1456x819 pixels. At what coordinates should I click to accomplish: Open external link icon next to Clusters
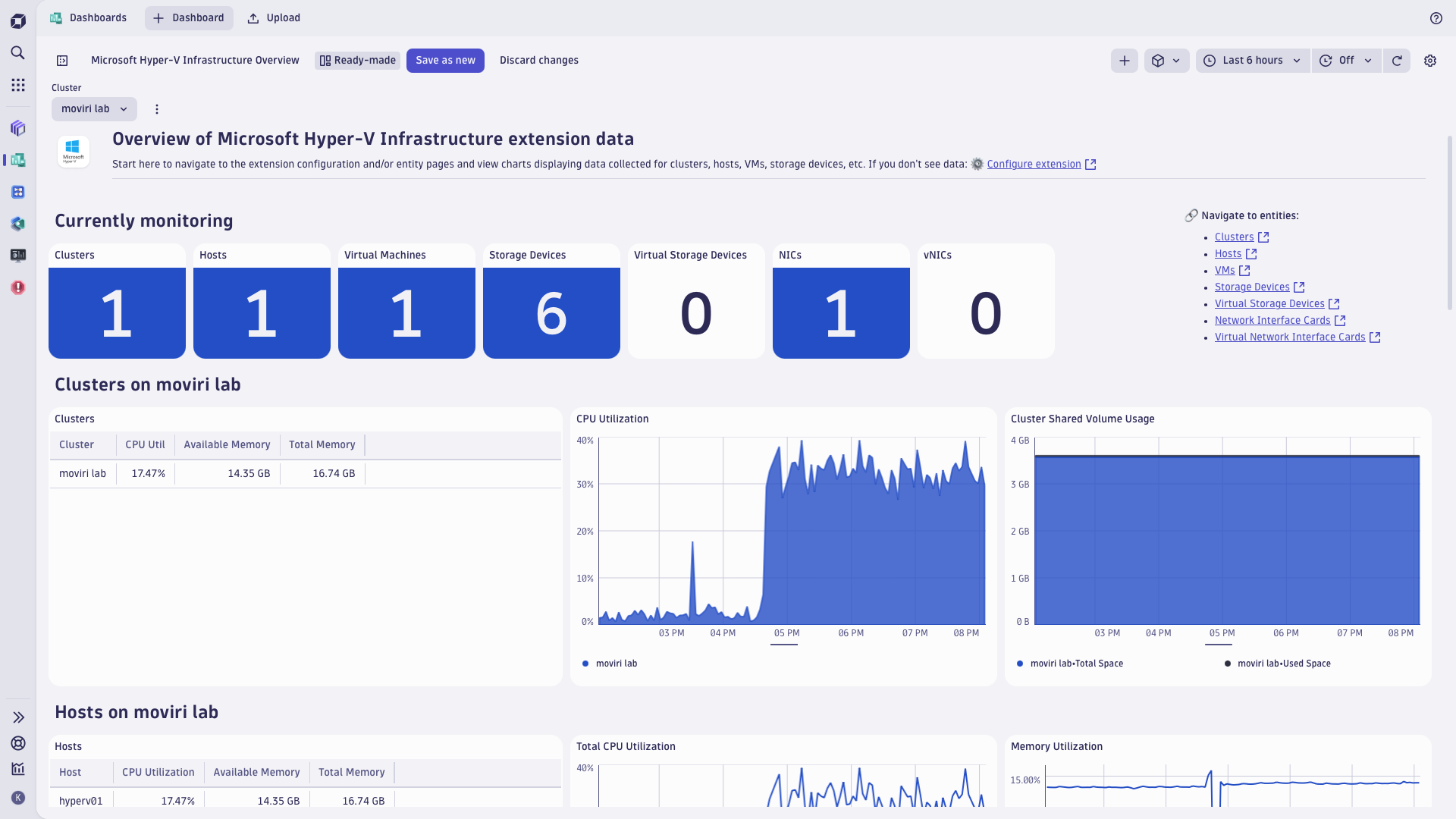tap(1263, 237)
